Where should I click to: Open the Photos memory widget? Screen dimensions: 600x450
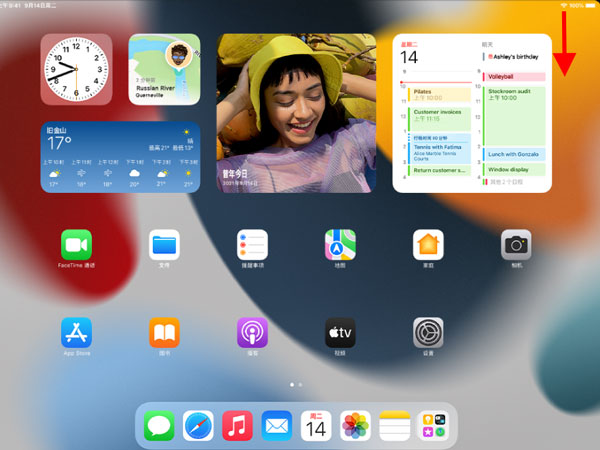(296, 112)
